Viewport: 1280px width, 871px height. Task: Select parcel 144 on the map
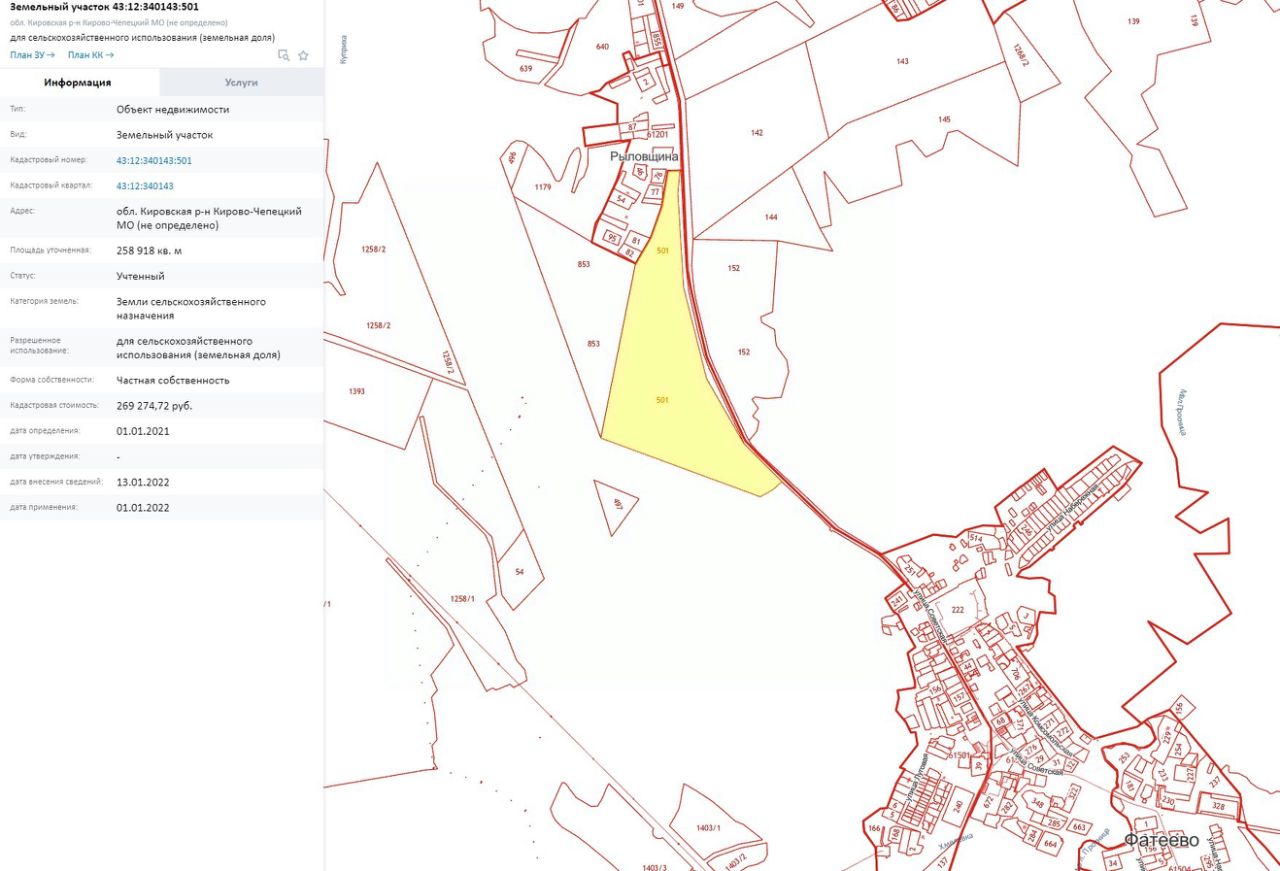tap(770, 217)
